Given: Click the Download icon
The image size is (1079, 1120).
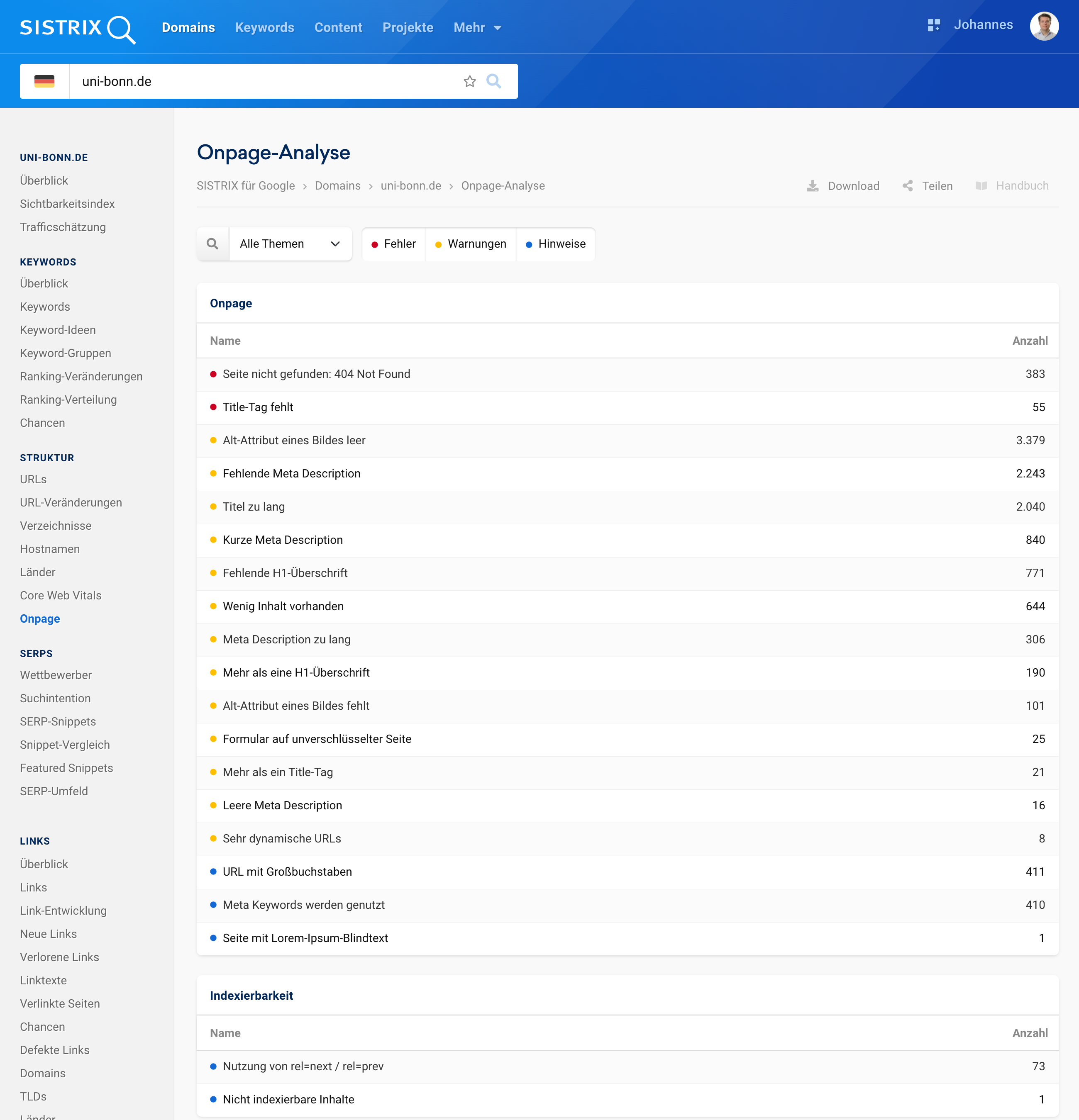Looking at the screenshot, I should point(812,186).
